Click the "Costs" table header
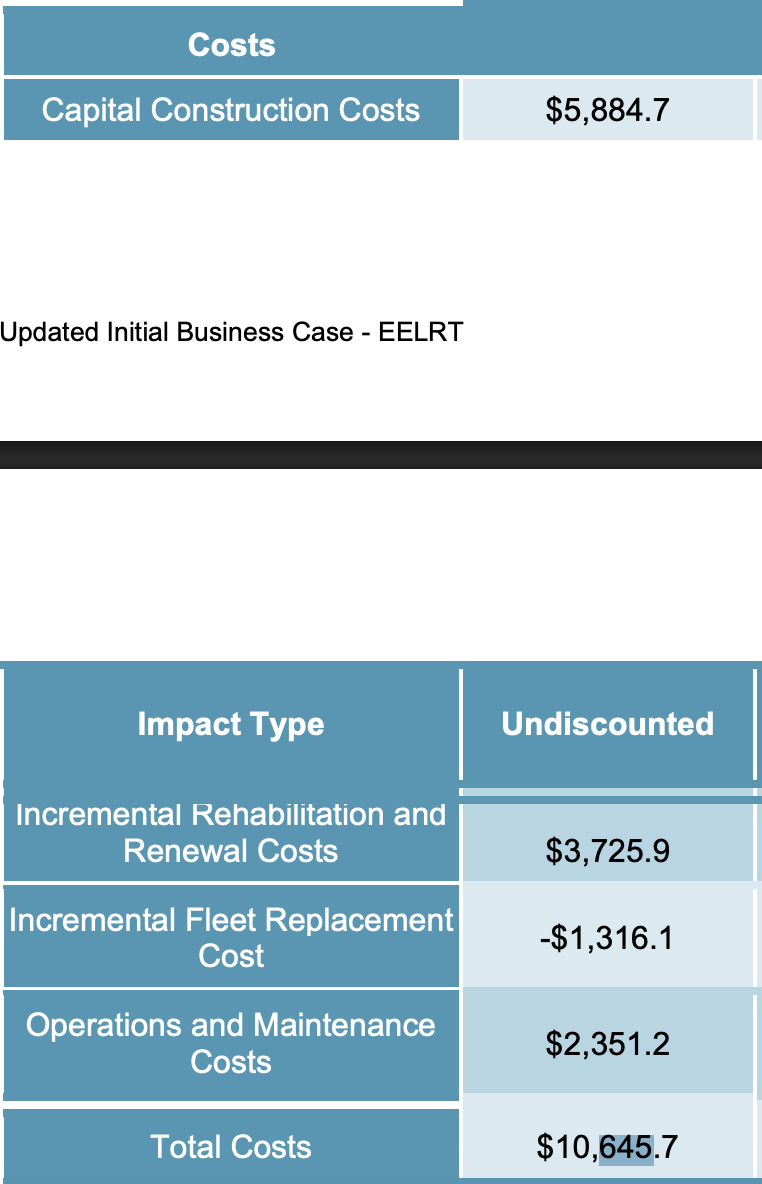 [231, 45]
